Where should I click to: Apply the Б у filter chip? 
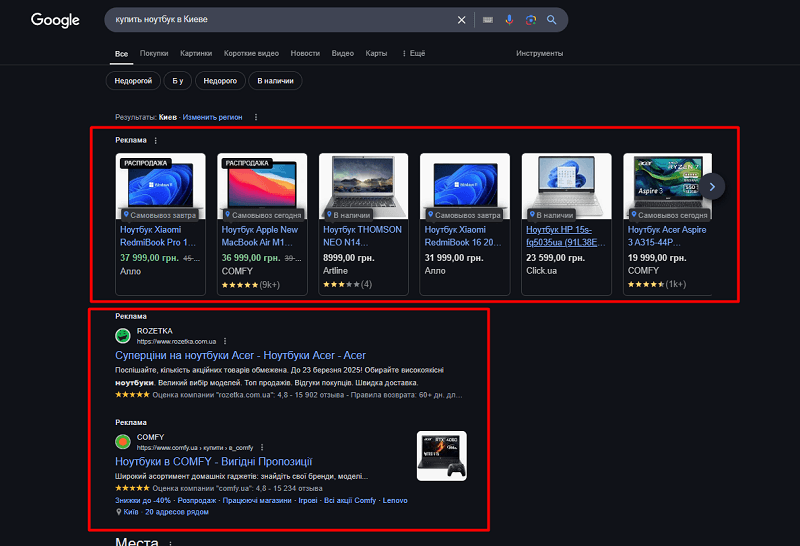tap(178, 81)
